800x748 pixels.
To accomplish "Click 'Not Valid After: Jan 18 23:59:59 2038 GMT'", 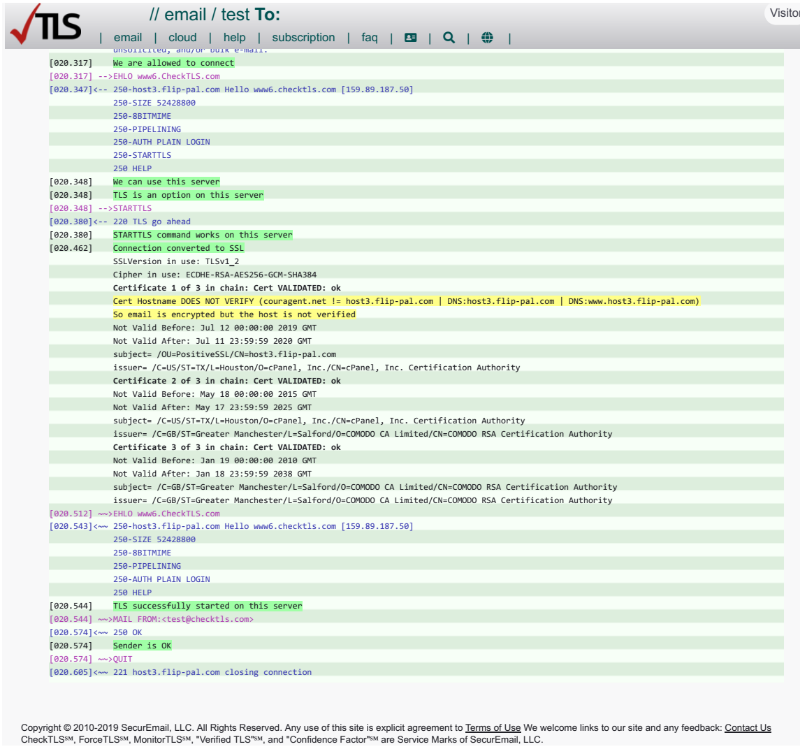I will click(212, 473).
